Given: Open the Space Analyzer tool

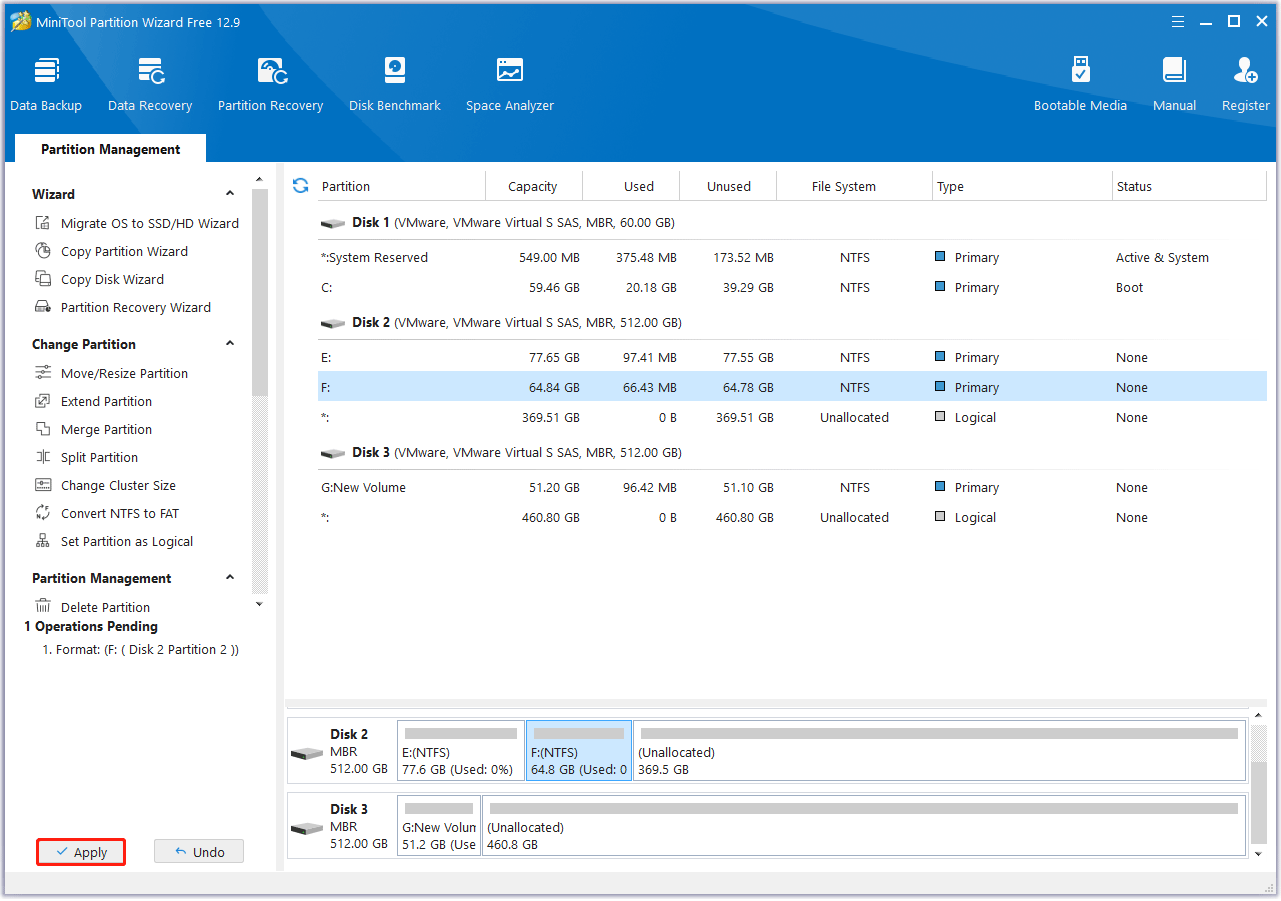Looking at the screenshot, I should click(x=510, y=84).
